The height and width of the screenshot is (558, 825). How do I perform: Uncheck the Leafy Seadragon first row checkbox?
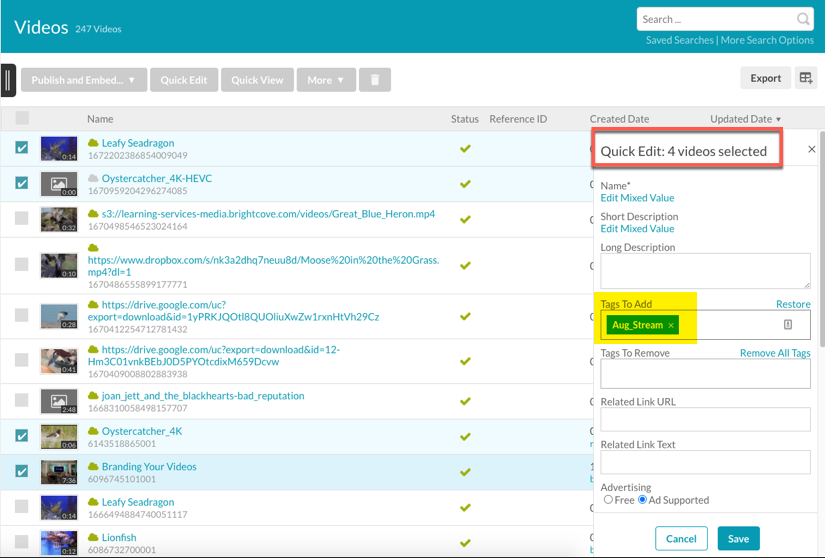[x=22, y=147]
